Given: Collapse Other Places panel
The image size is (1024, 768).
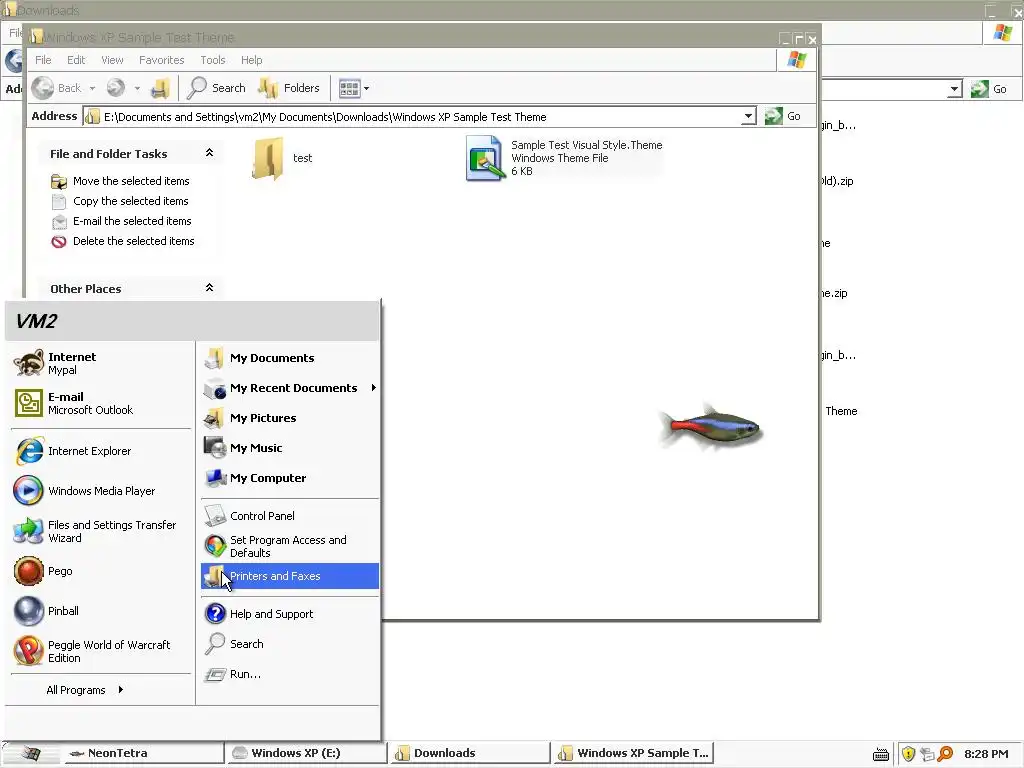Looking at the screenshot, I should [210, 288].
